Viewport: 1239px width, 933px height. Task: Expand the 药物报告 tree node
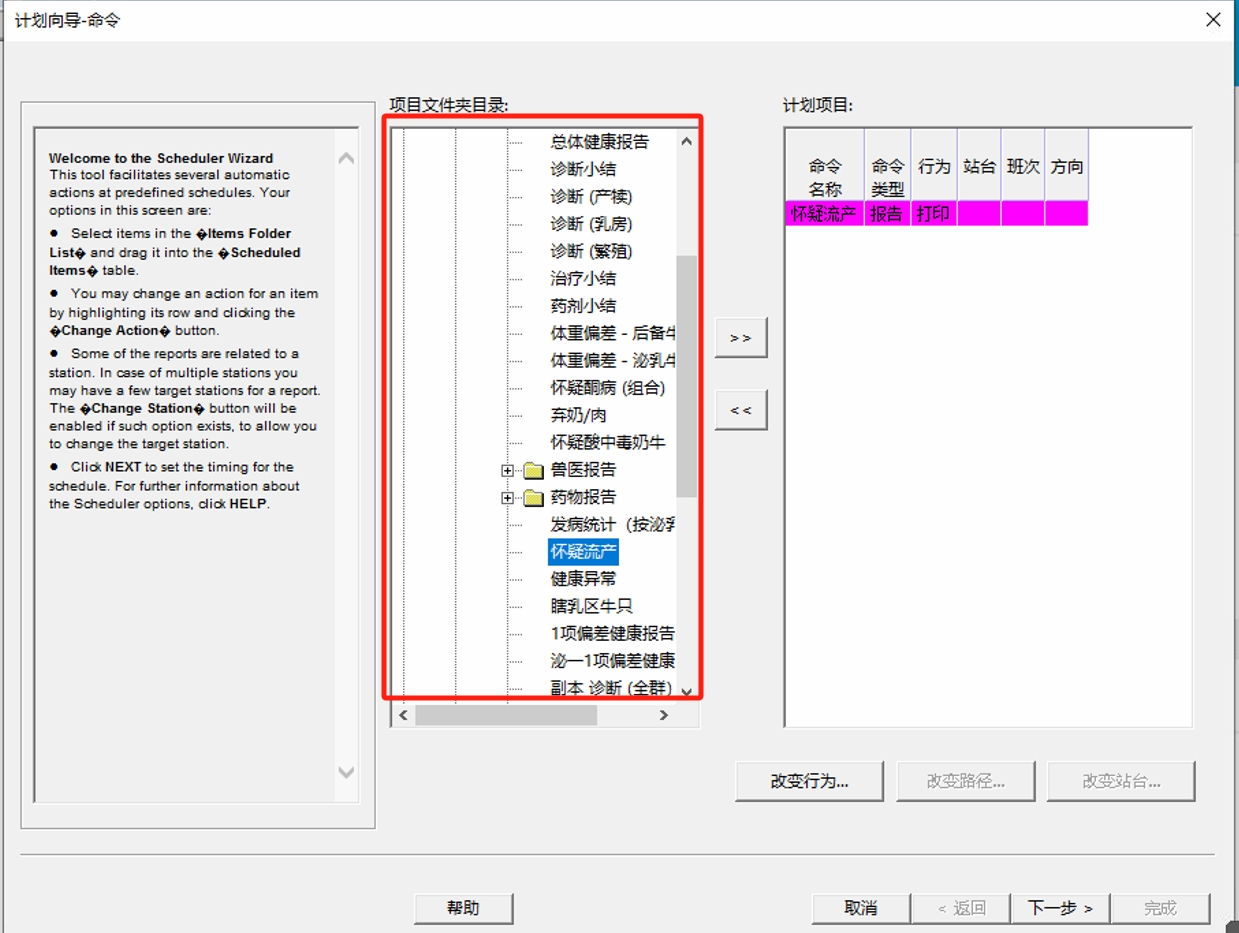[508, 497]
